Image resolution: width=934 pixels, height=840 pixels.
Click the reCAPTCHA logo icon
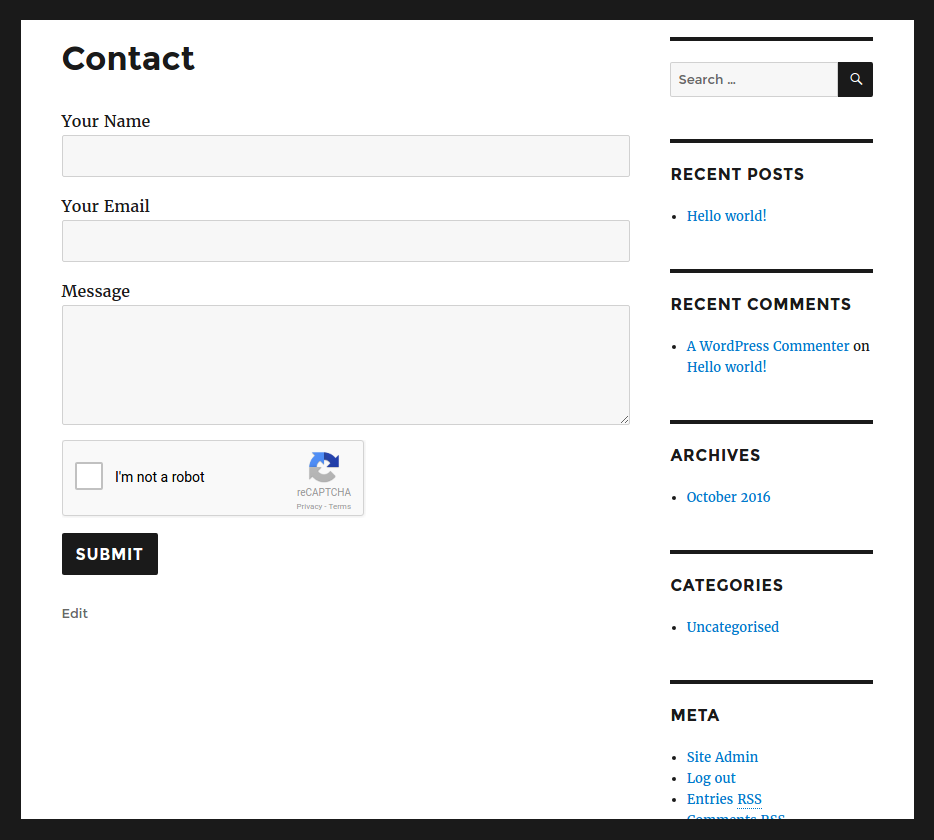(324, 467)
